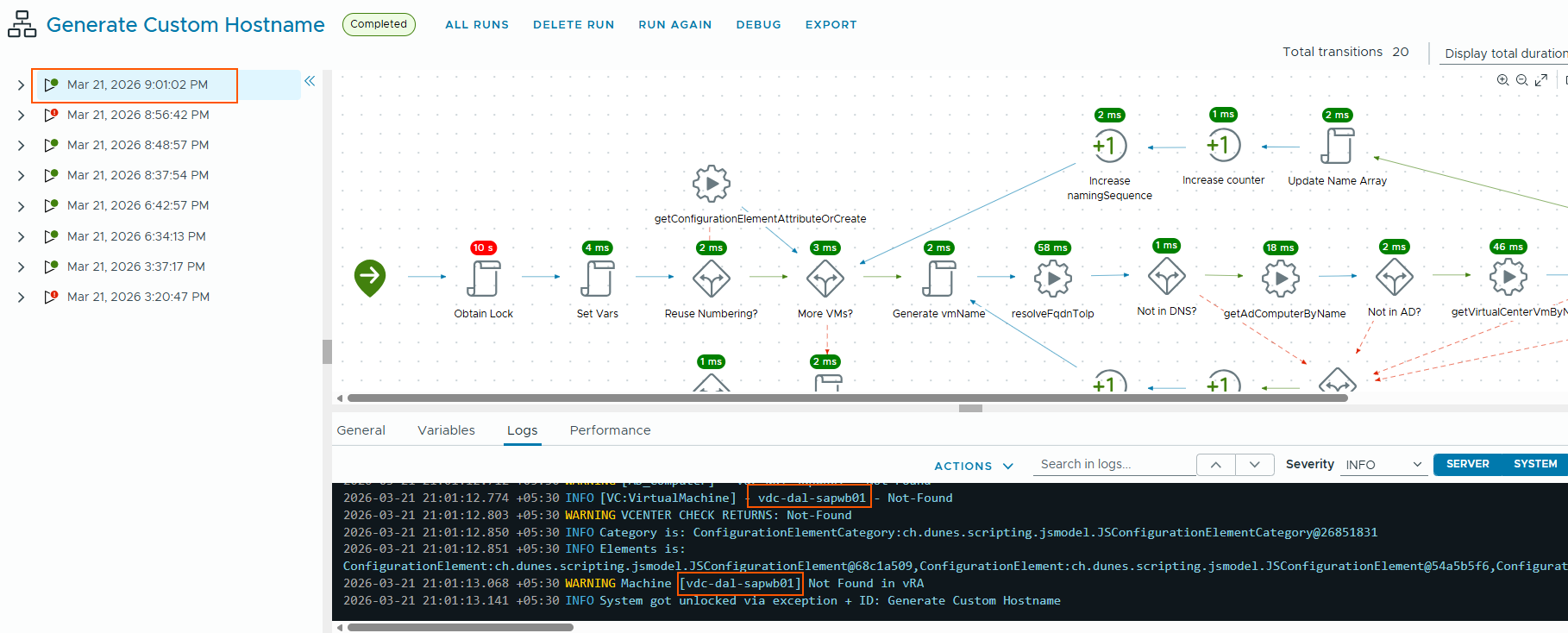Viewport: 1568px width, 633px height.
Task: Select the Update Name Array script node
Action: click(x=1337, y=146)
